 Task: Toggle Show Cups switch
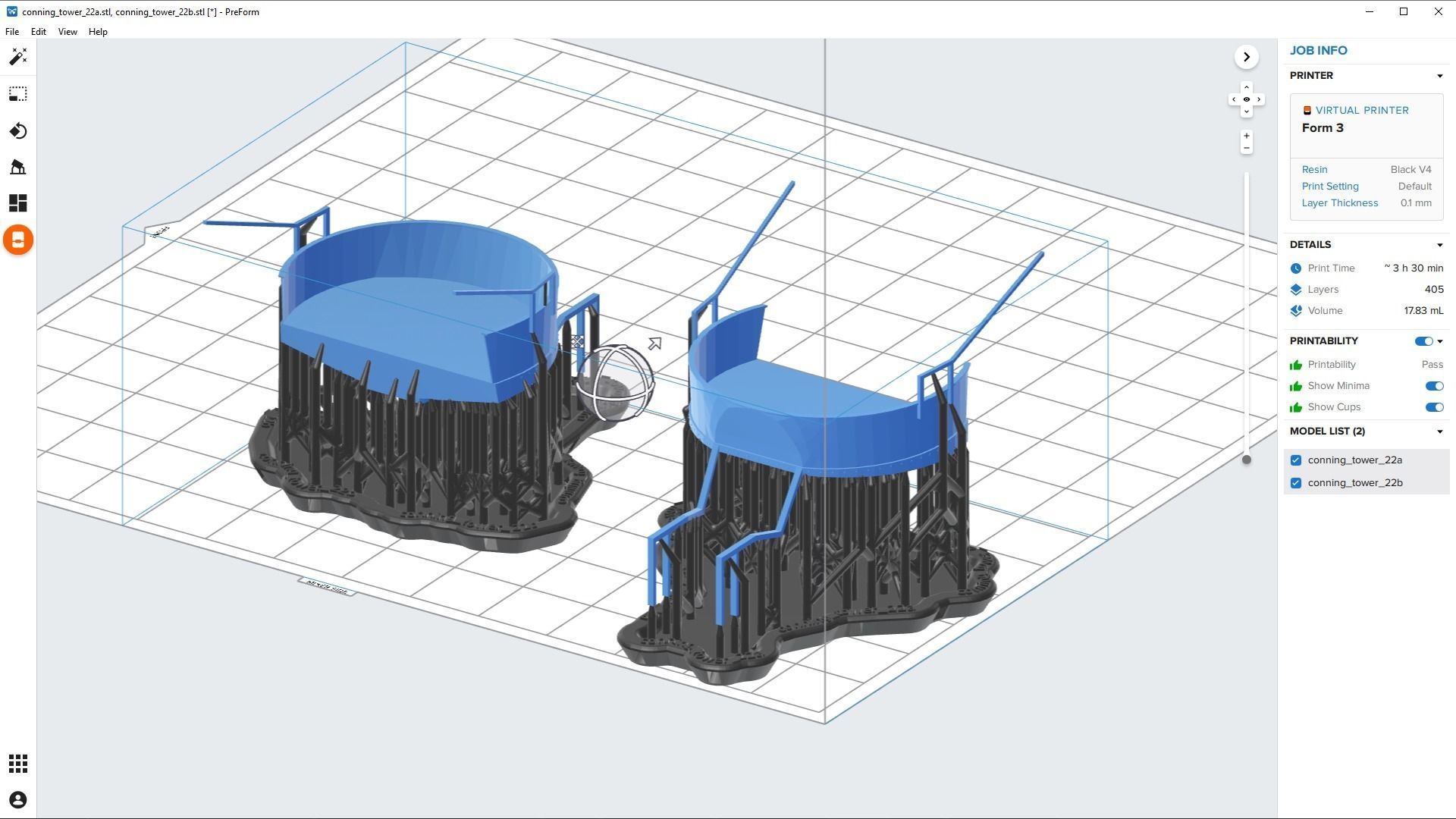(x=1434, y=407)
